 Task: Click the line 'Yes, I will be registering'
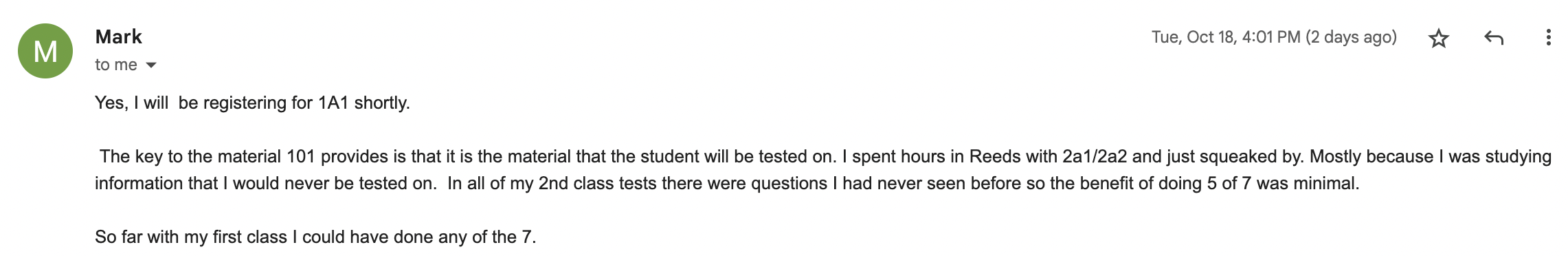pos(252,103)
